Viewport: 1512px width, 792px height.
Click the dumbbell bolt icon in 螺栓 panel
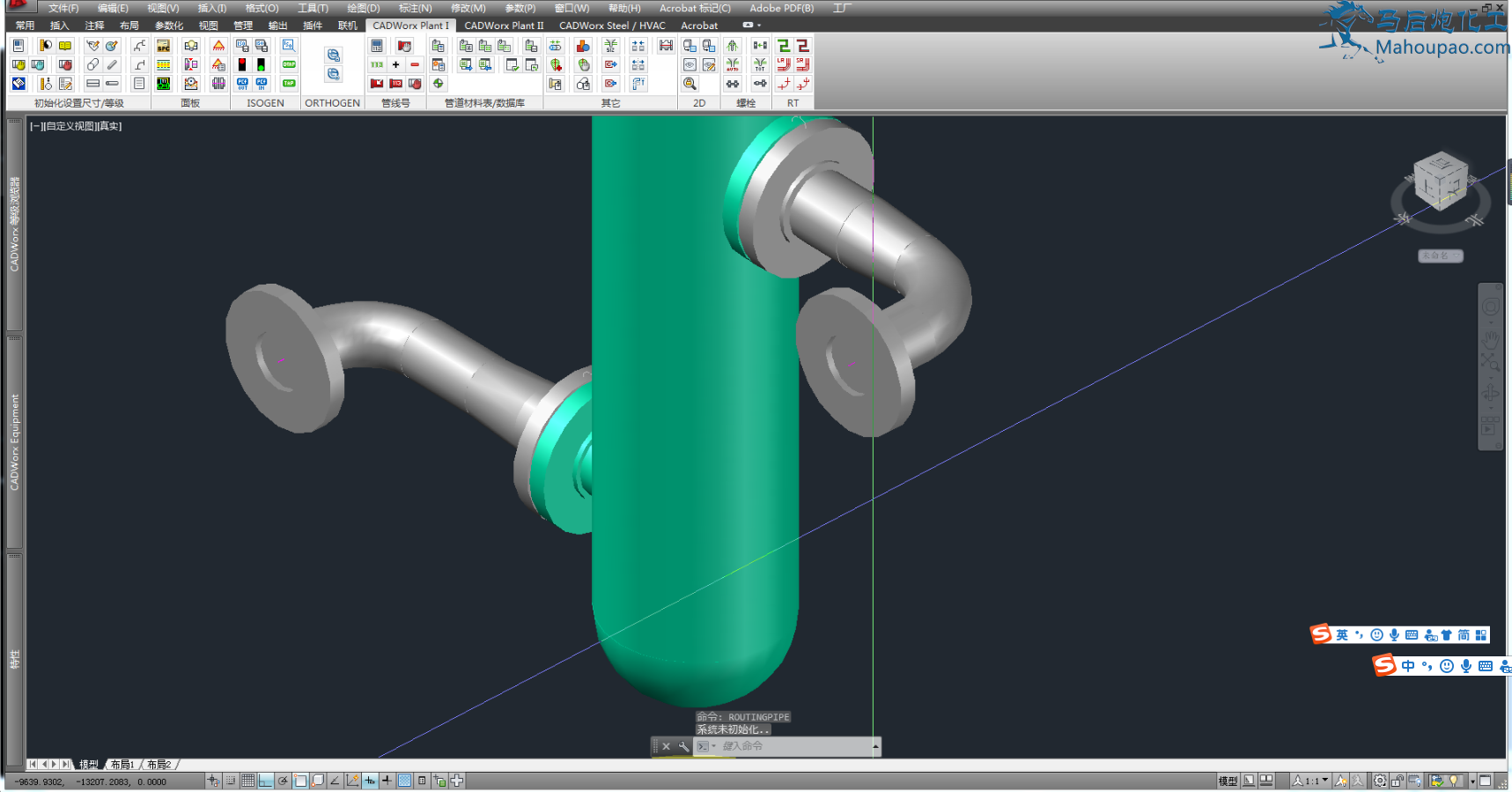(733, 84)
